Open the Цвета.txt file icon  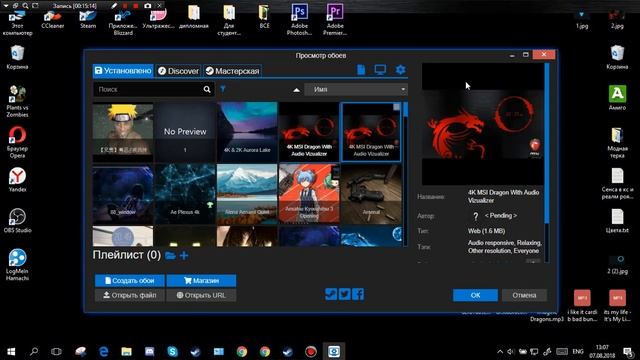coord(617,220)
